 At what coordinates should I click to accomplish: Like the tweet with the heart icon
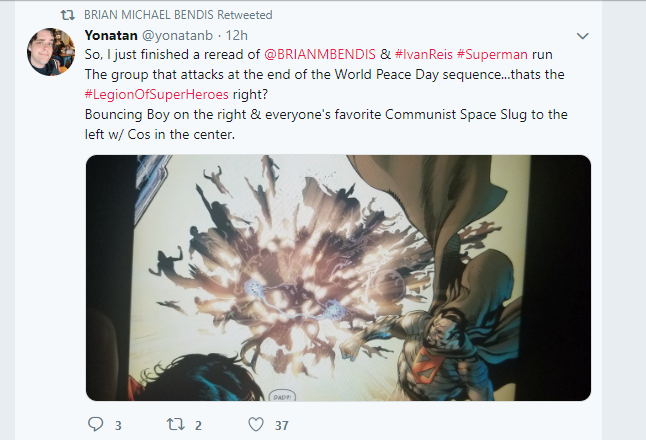tap(256, 424)
